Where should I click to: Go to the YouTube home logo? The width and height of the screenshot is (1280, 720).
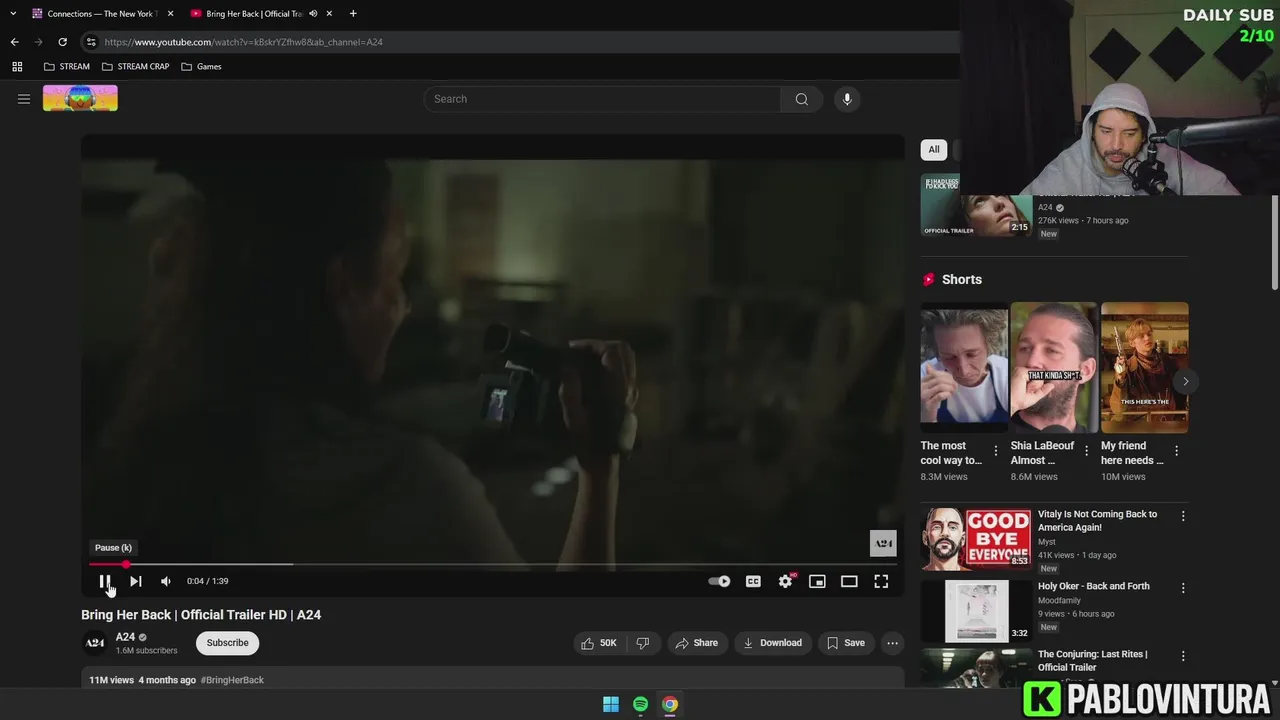click(80, 98)
